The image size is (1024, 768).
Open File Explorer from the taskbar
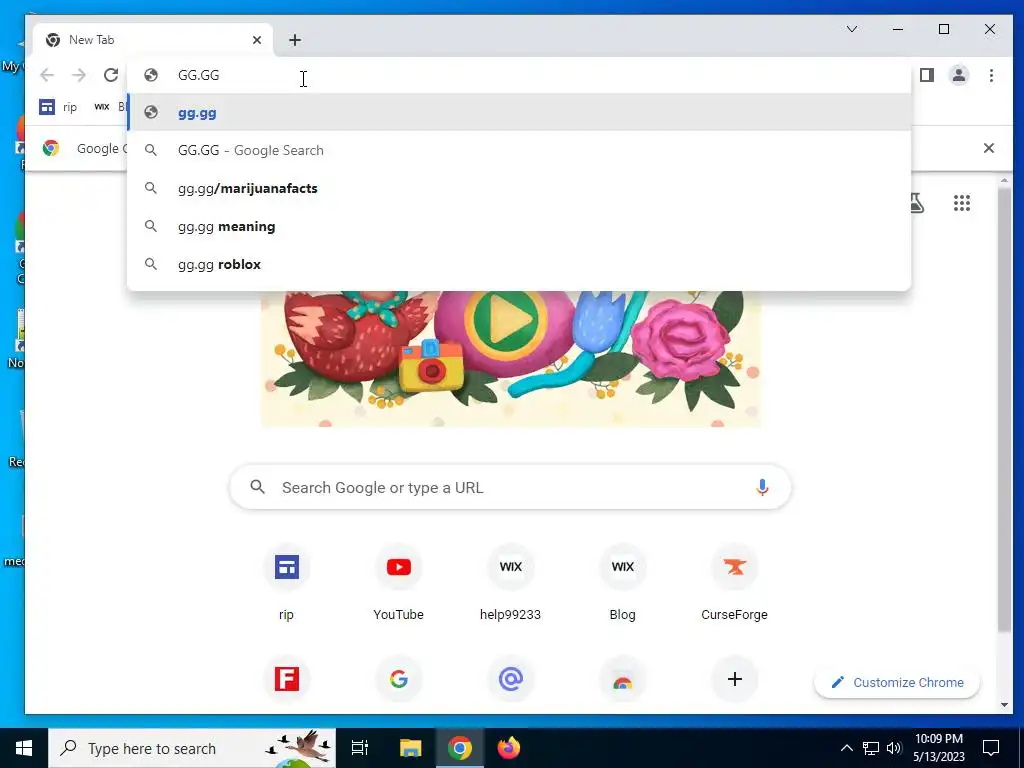click(x=411, y=748)
